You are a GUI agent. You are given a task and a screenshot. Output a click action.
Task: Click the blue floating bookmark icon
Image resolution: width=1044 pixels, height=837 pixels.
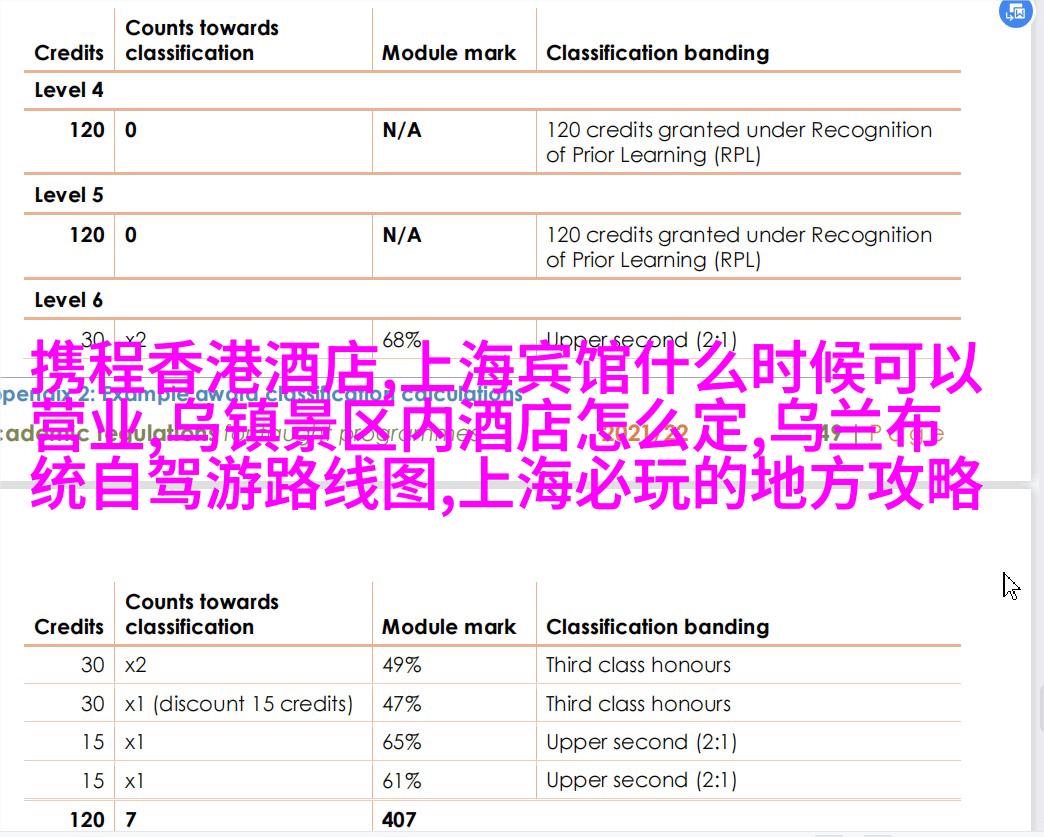[x=1015, y=13]
